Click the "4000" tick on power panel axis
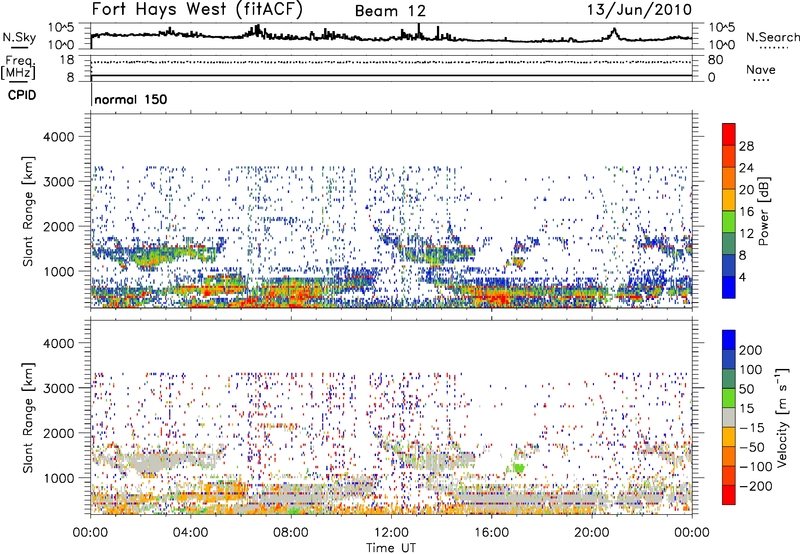The image size is (800, 554). coord(58,137)
